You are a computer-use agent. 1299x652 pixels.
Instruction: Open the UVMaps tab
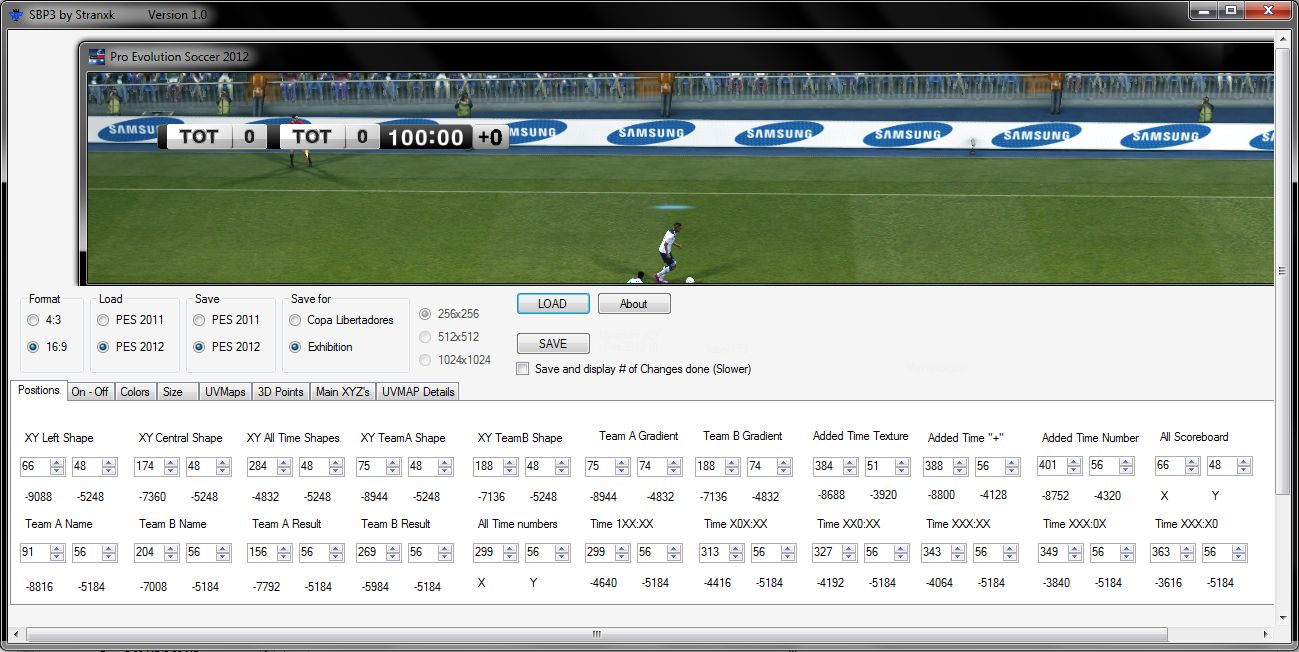(225, 392)
